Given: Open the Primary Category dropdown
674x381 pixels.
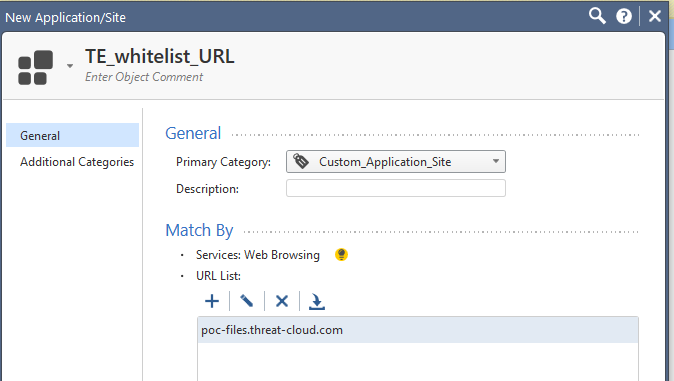Looking at the screenshot, I should [x=395, y=162].
